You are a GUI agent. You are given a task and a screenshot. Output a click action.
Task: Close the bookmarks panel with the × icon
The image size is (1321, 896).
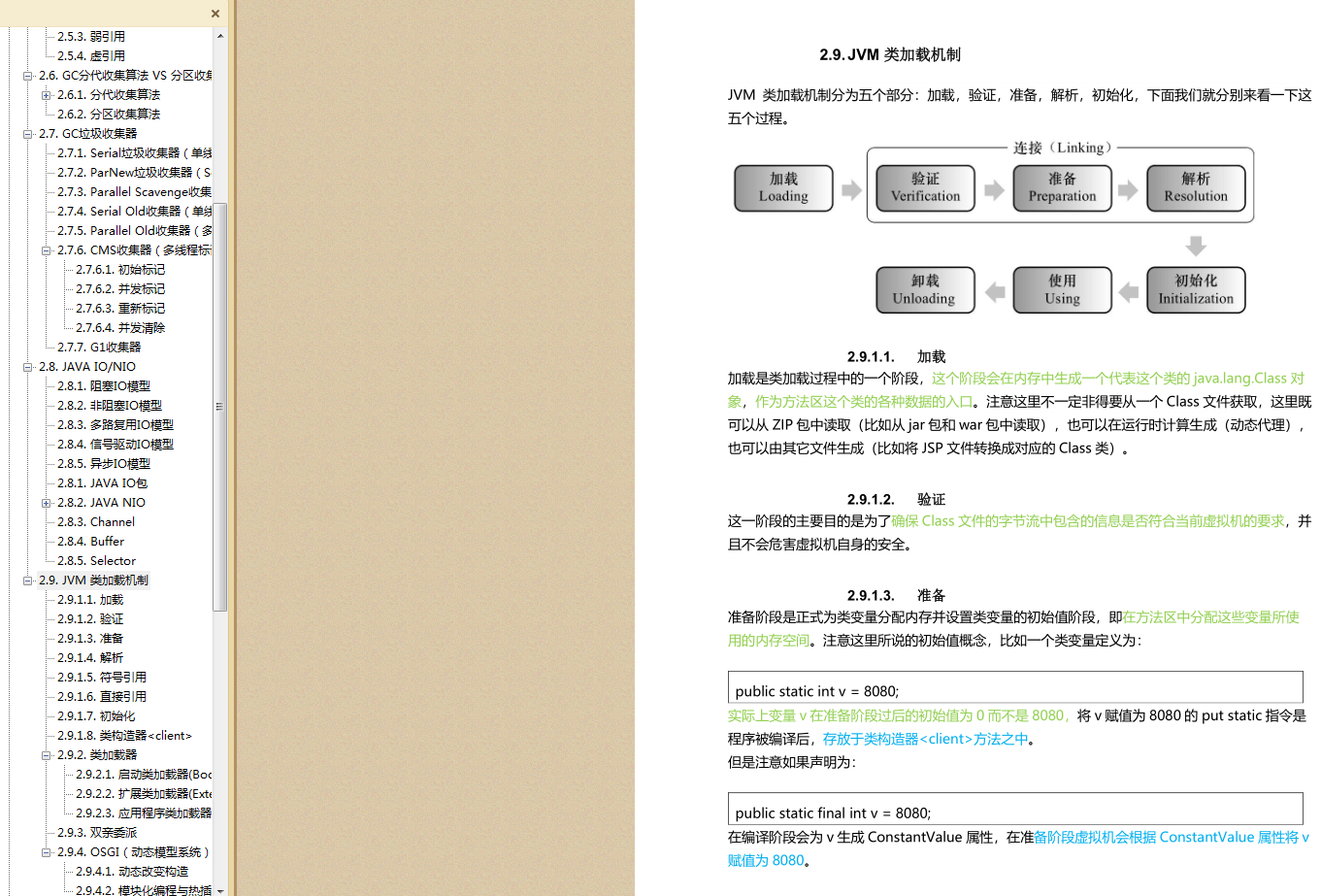click(x=215, y=14)
